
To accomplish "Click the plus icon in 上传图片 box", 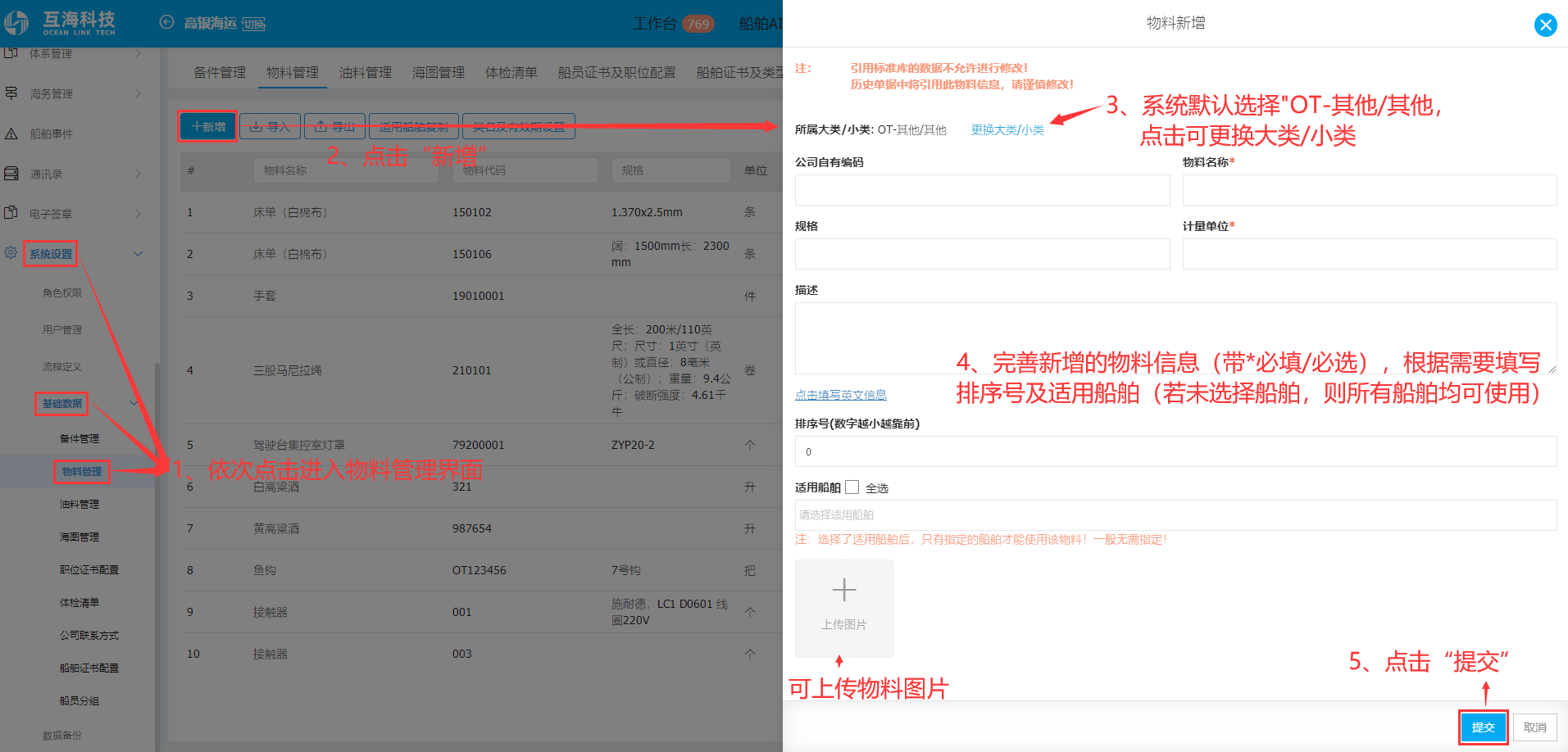I will 843,590.
